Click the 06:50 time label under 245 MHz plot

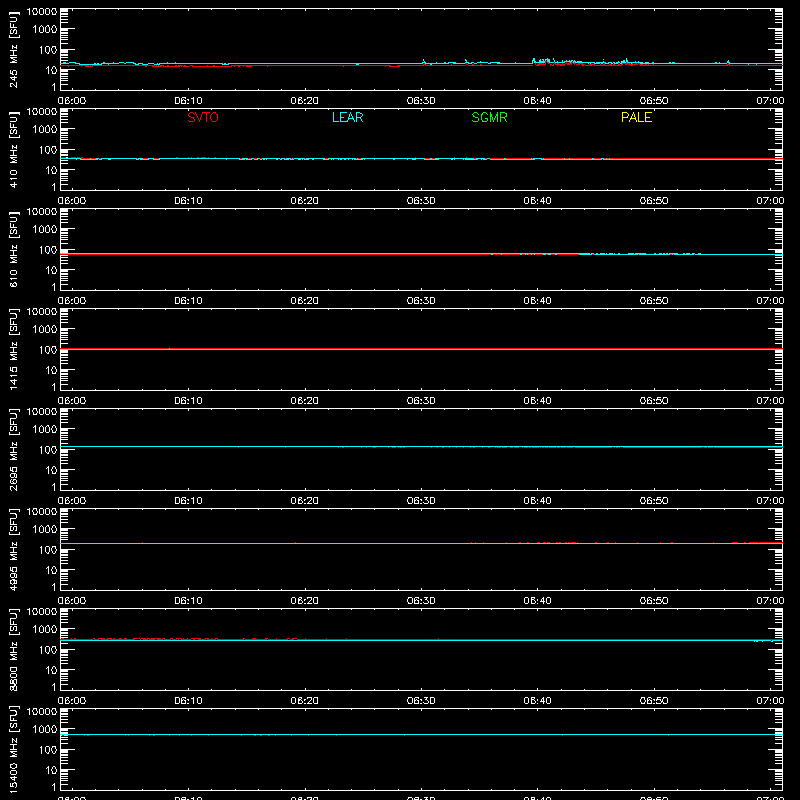click(654, 101)
